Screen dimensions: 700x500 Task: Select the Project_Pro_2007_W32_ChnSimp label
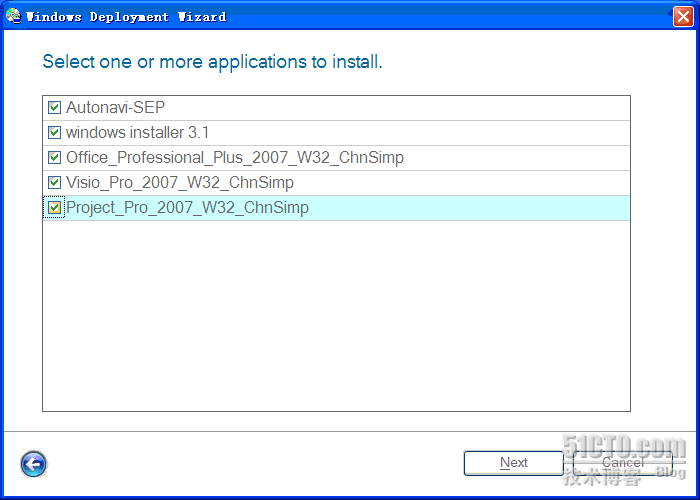point(188,208)
